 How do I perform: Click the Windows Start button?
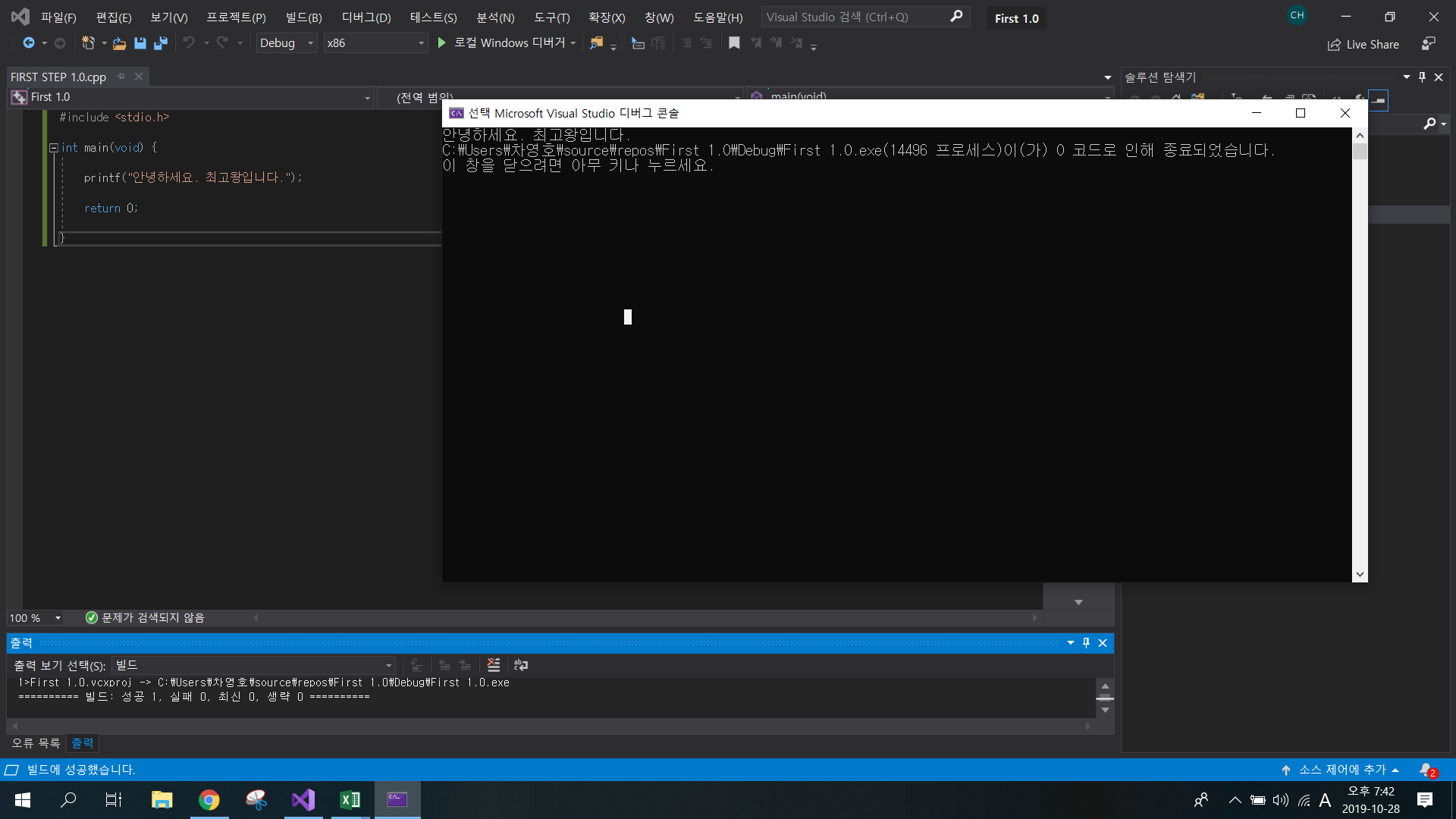[x=23, y=800]
